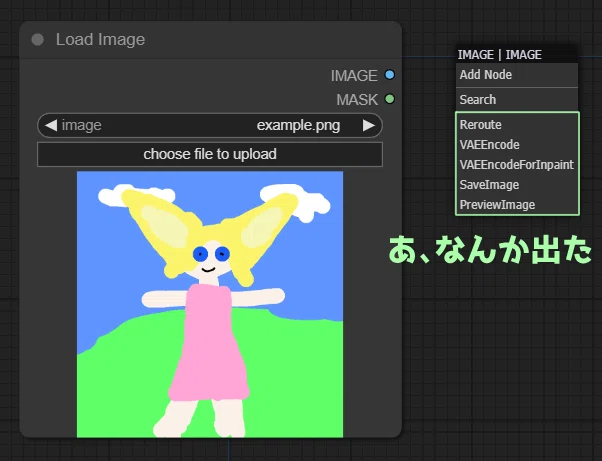Click choose file to upload button
Image resolution: width=602 pixels, height=461 pixels.
[210, 154]
